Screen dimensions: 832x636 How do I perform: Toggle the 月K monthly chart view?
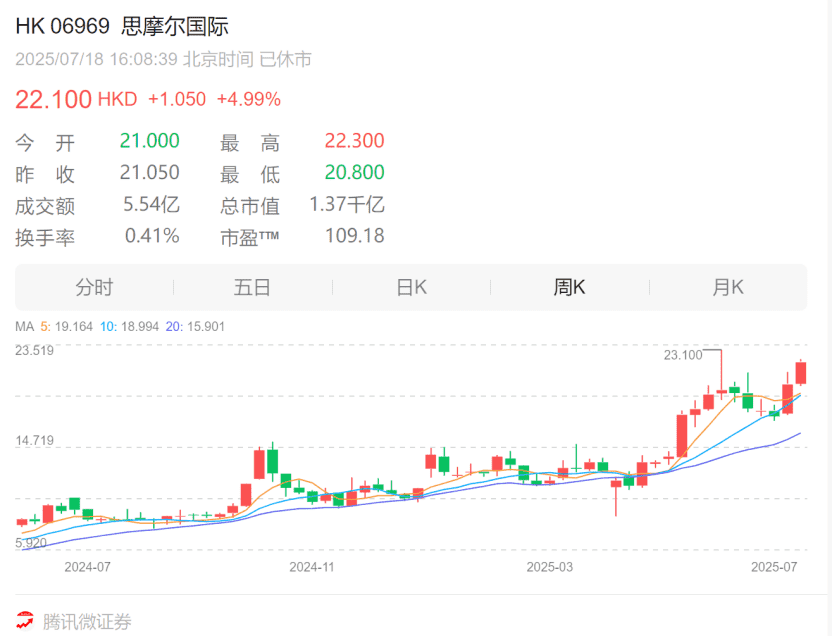click(728, 287)
